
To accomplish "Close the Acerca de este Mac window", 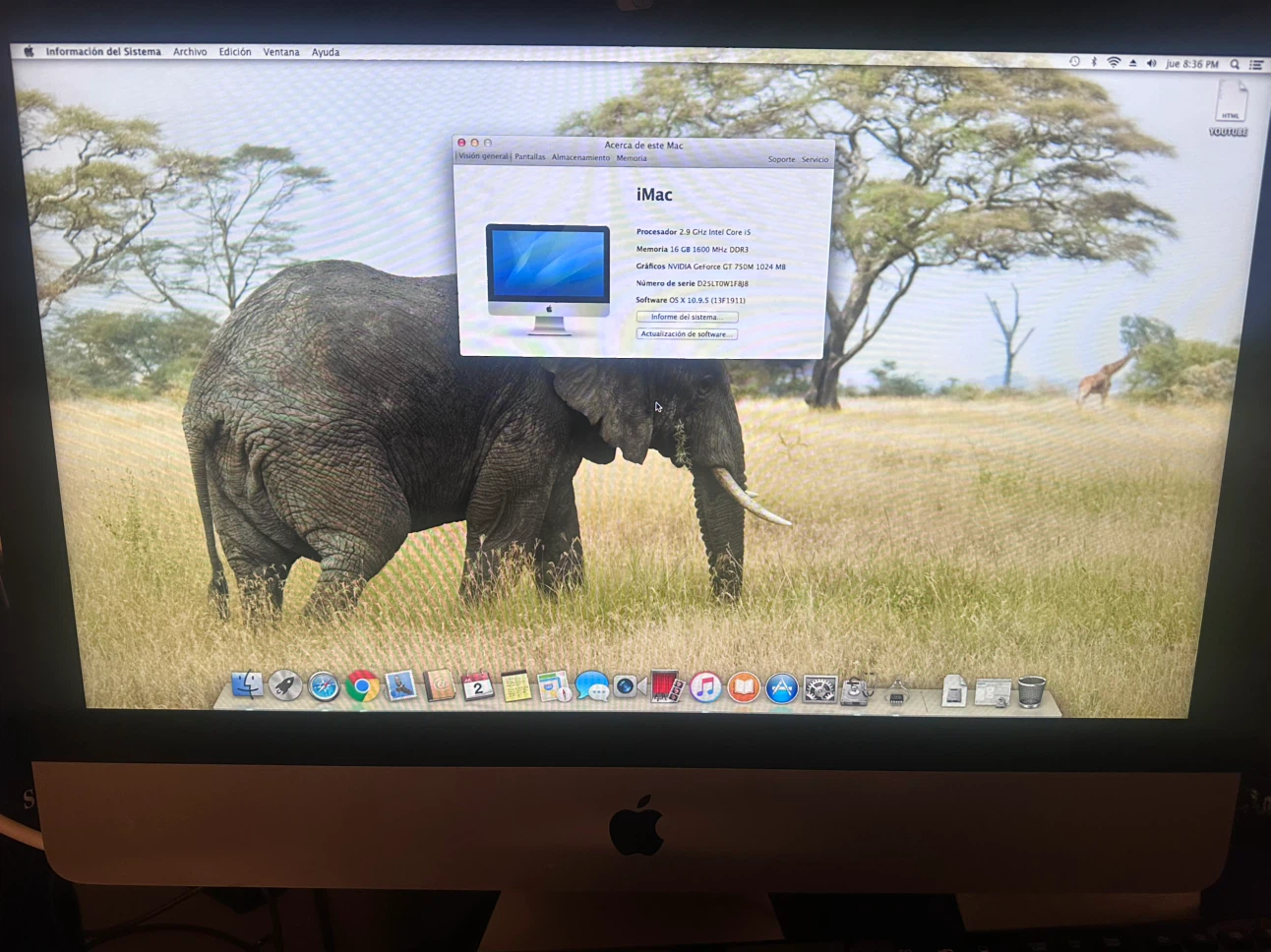I will point(461,143).
